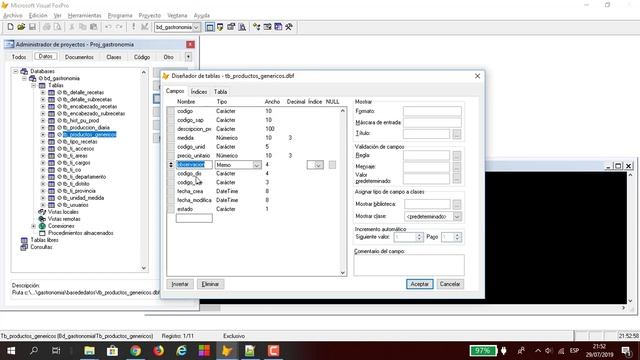Switch to the Índices tab

coord(199,92)
